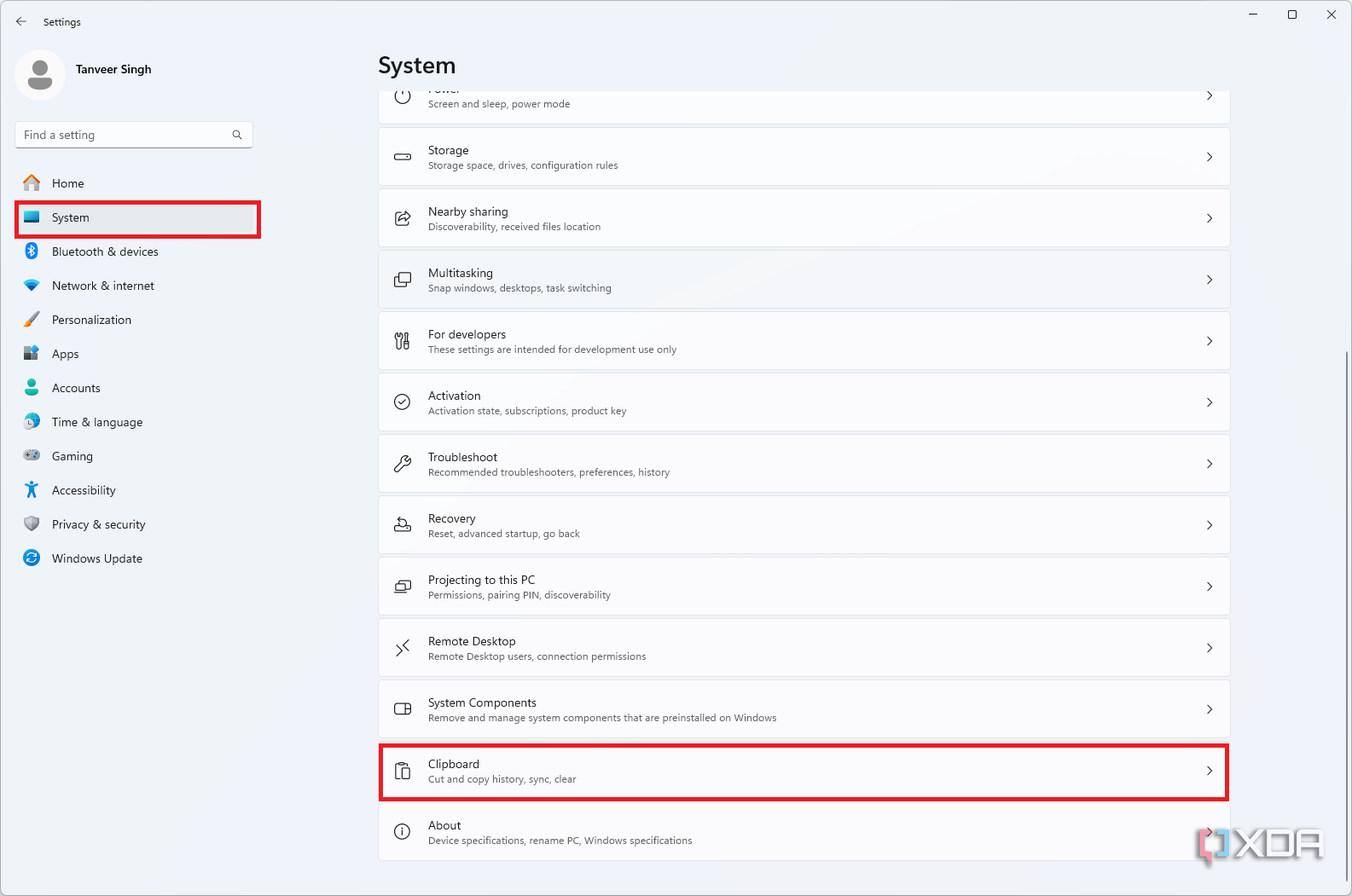
Task: Click the Network wifi icon
Action: point(32,285)
